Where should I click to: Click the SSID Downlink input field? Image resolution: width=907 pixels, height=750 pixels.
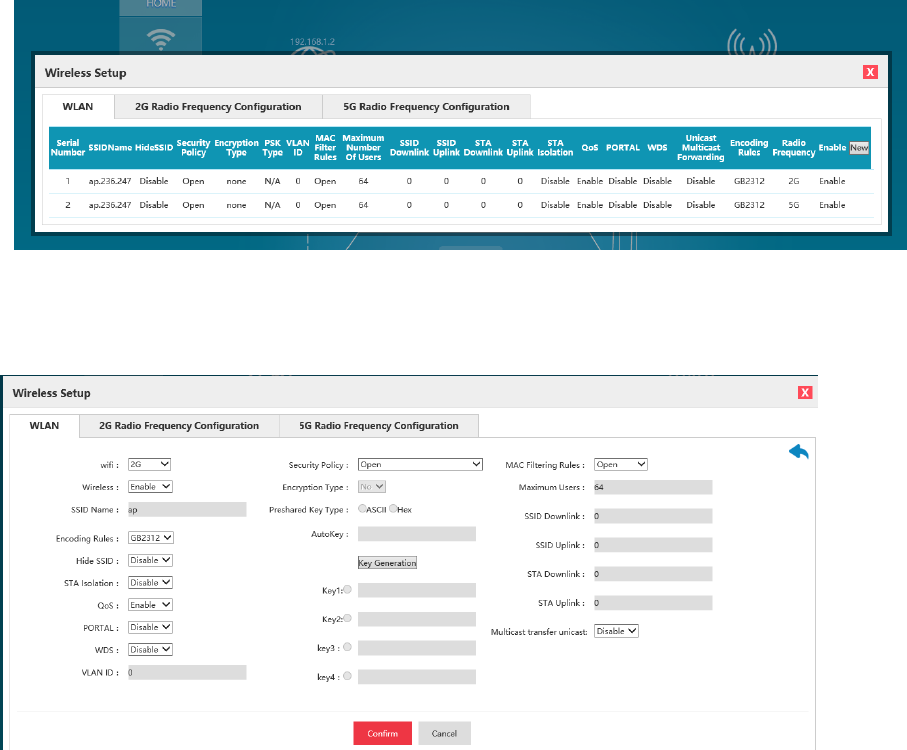(653, 516)
